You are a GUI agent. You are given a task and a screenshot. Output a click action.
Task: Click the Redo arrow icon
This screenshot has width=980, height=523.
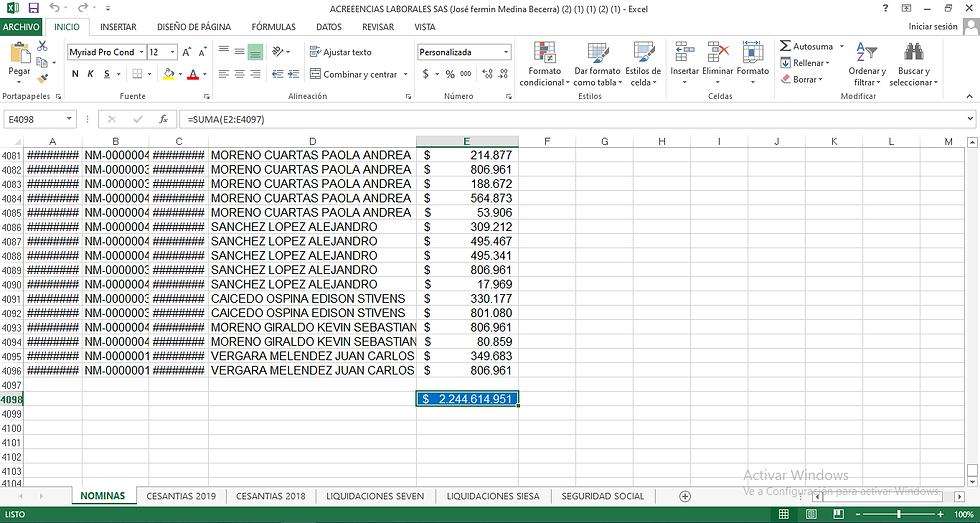(x=83, y=9)
